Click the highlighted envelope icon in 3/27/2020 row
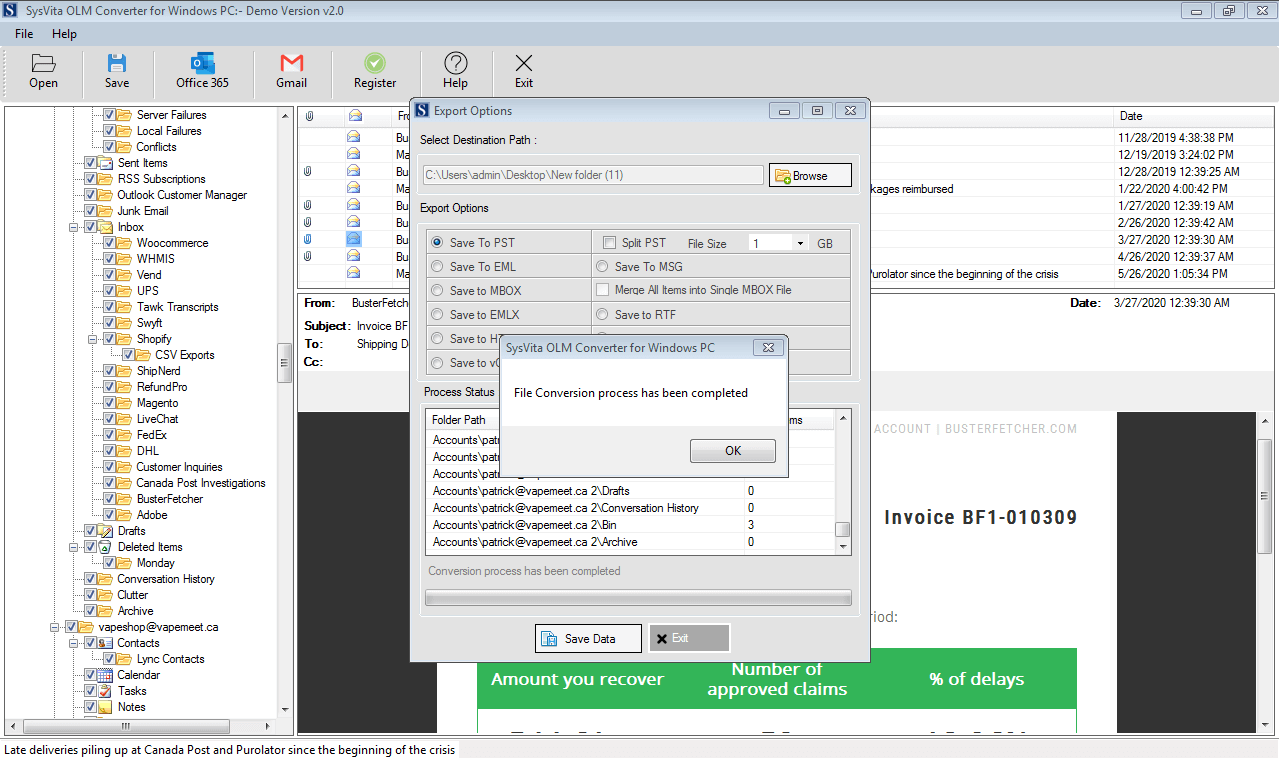 (x=354, y=239)
